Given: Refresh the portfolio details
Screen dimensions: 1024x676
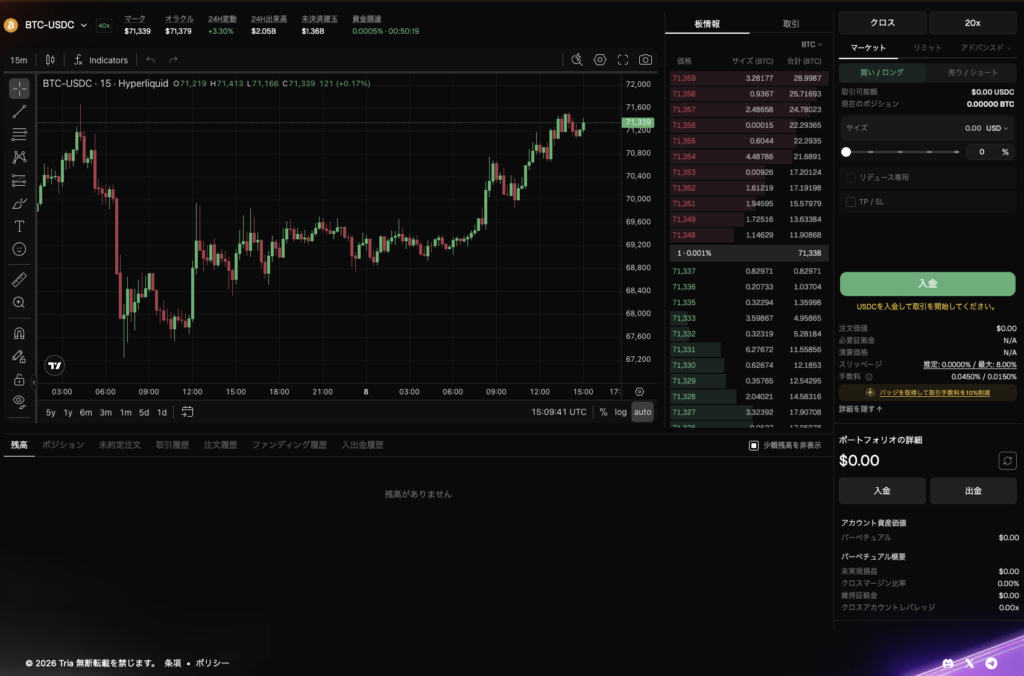Looking at the screenshot, I should click(1008, 460).
